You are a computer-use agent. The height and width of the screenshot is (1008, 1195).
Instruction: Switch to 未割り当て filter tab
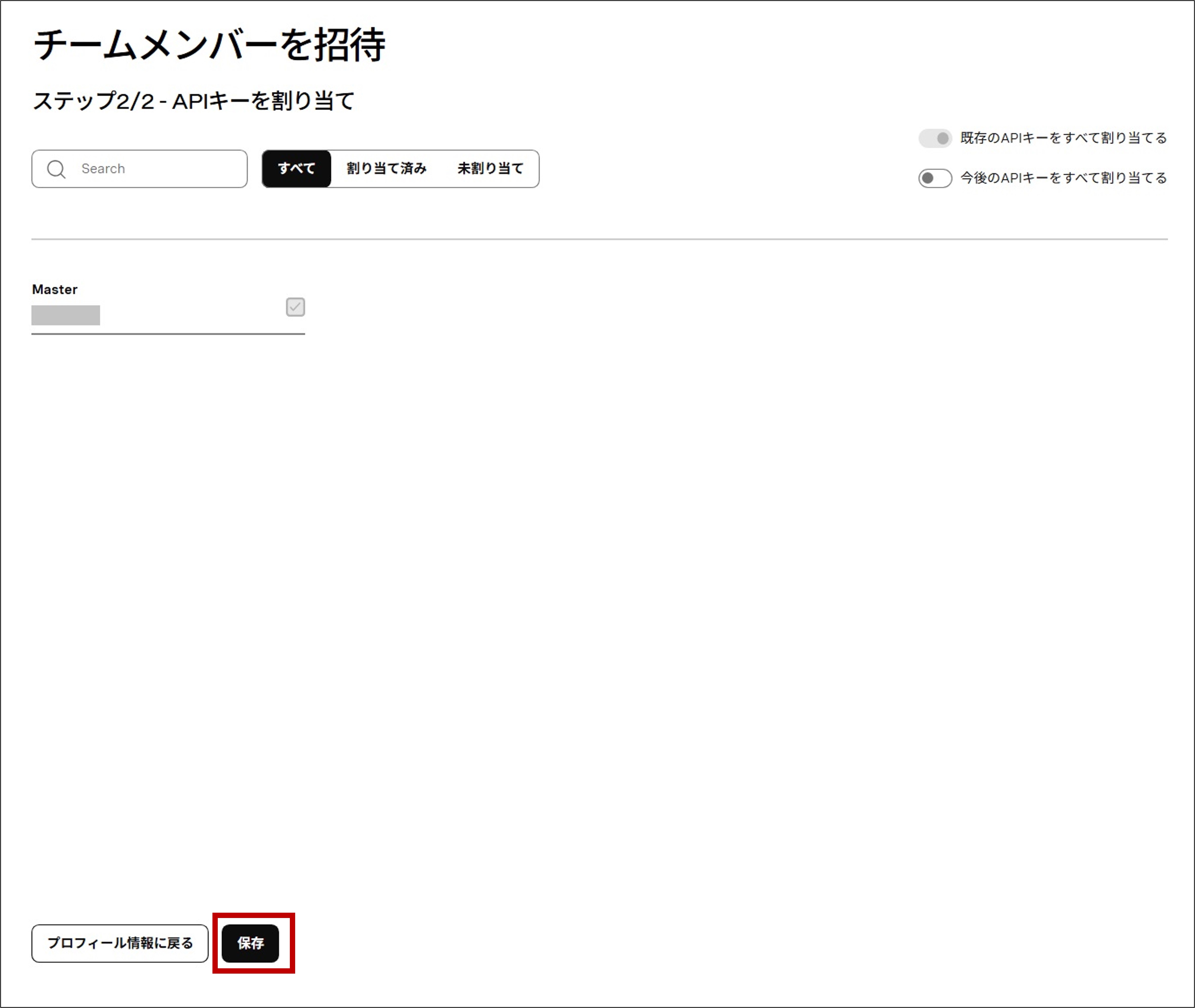pyautogui.click(x=490, y=169)
